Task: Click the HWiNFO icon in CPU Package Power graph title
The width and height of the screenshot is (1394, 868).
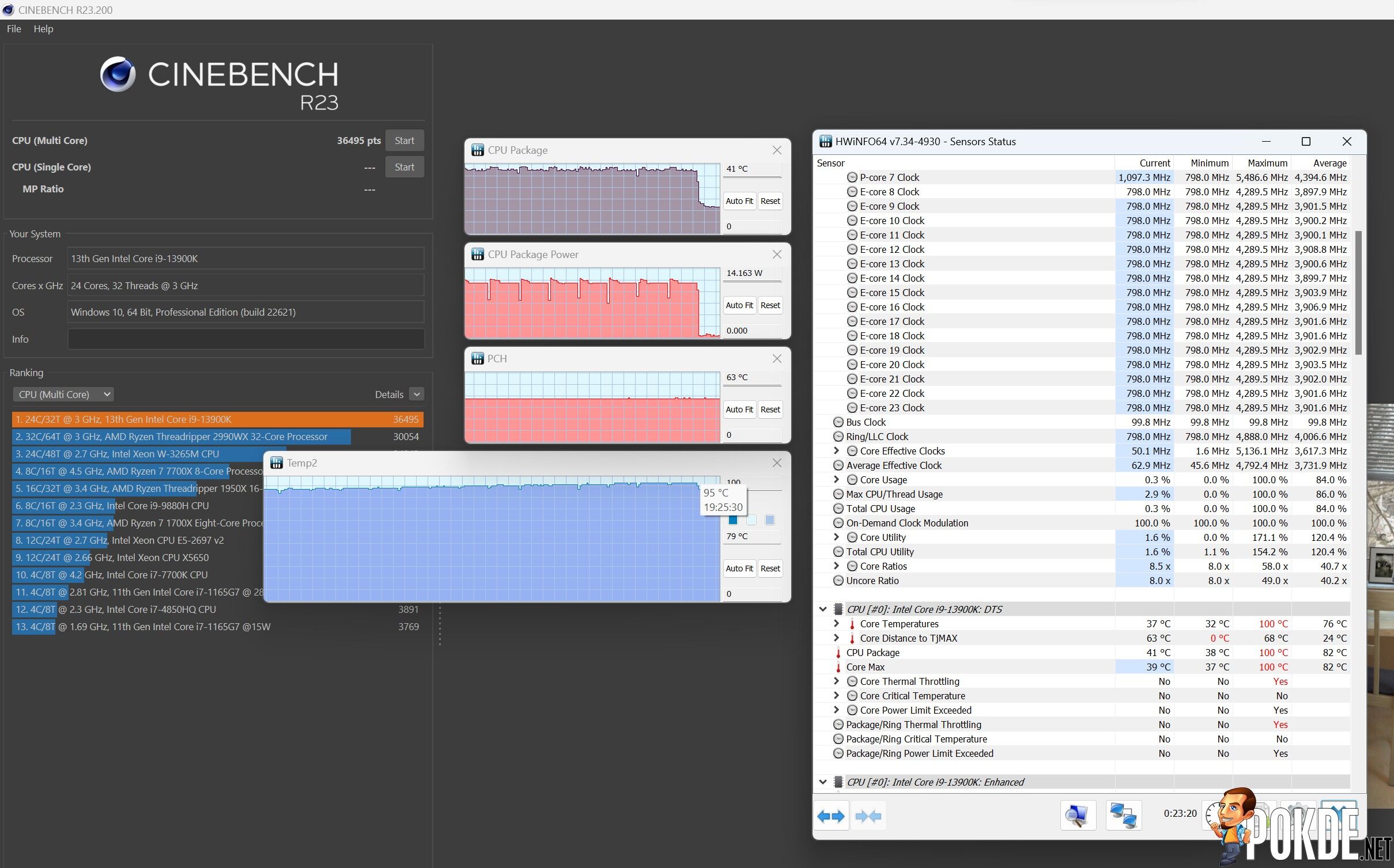Action: tap(478, 255)
